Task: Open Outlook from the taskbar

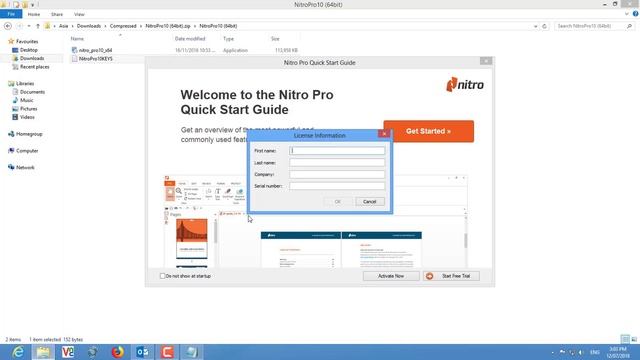Action: [x=142, y=352]
